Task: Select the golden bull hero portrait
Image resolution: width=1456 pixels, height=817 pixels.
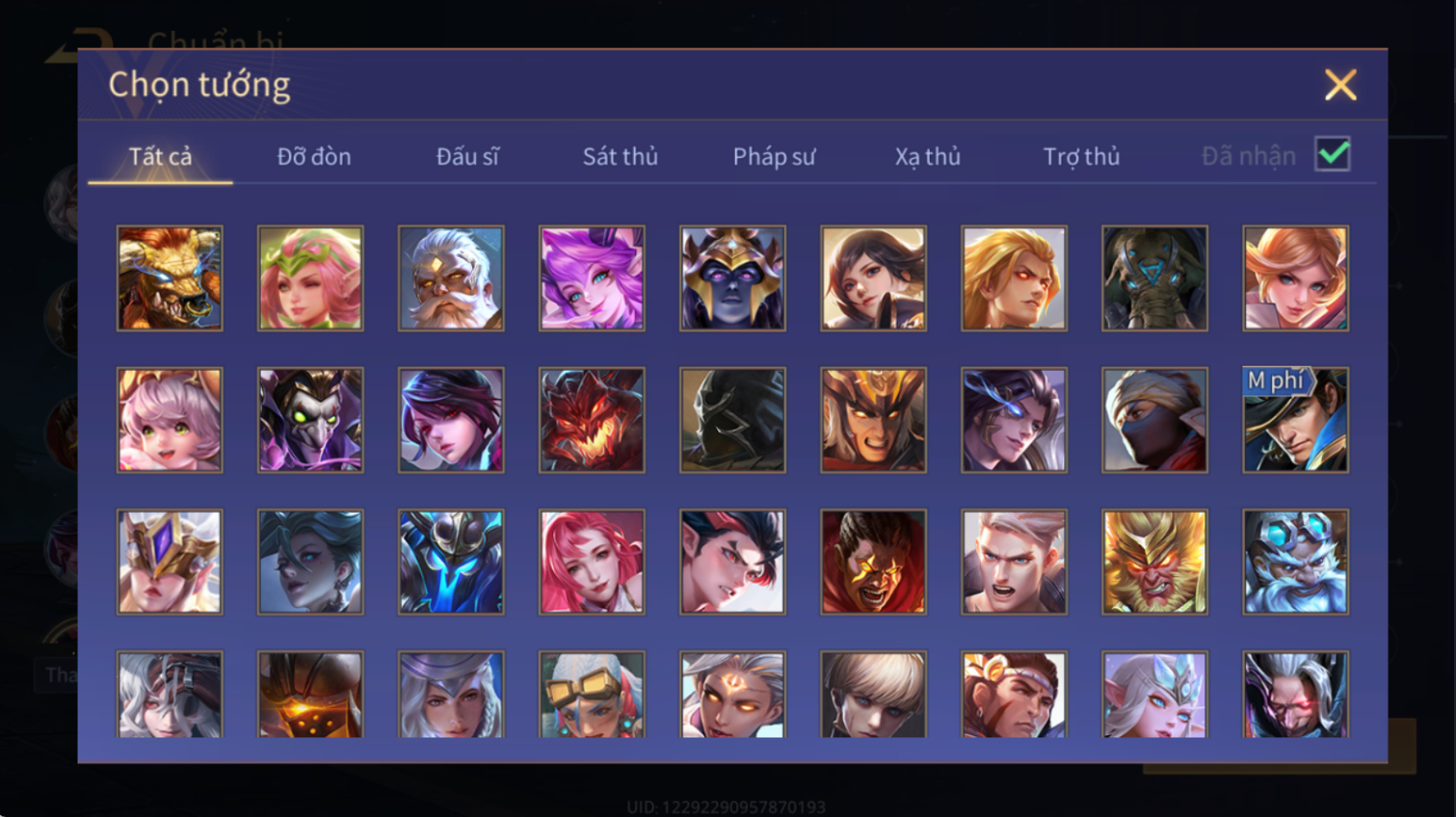Action: [170, 278]
